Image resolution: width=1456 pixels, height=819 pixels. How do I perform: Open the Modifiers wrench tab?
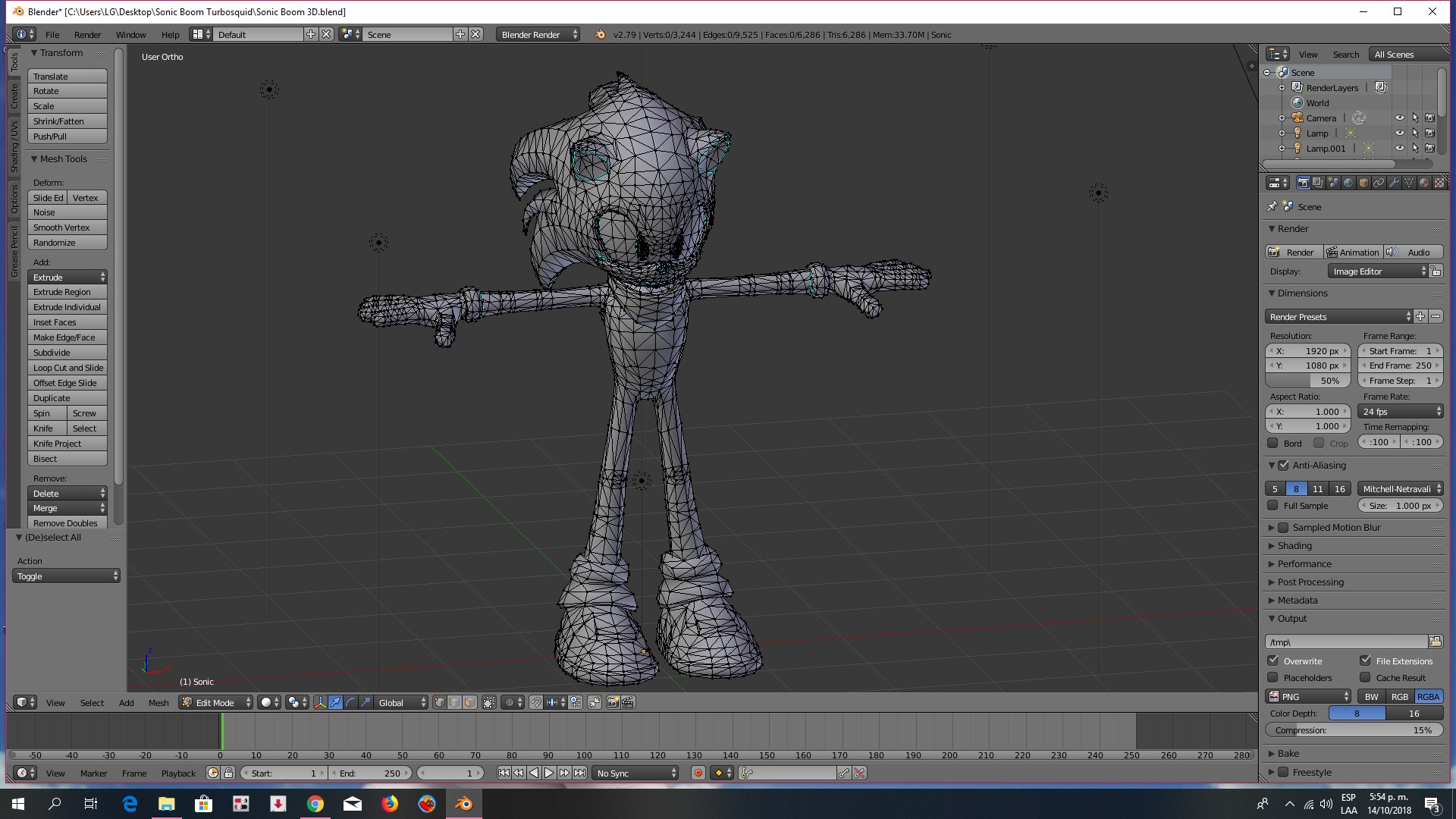[x=1394, y=183]
